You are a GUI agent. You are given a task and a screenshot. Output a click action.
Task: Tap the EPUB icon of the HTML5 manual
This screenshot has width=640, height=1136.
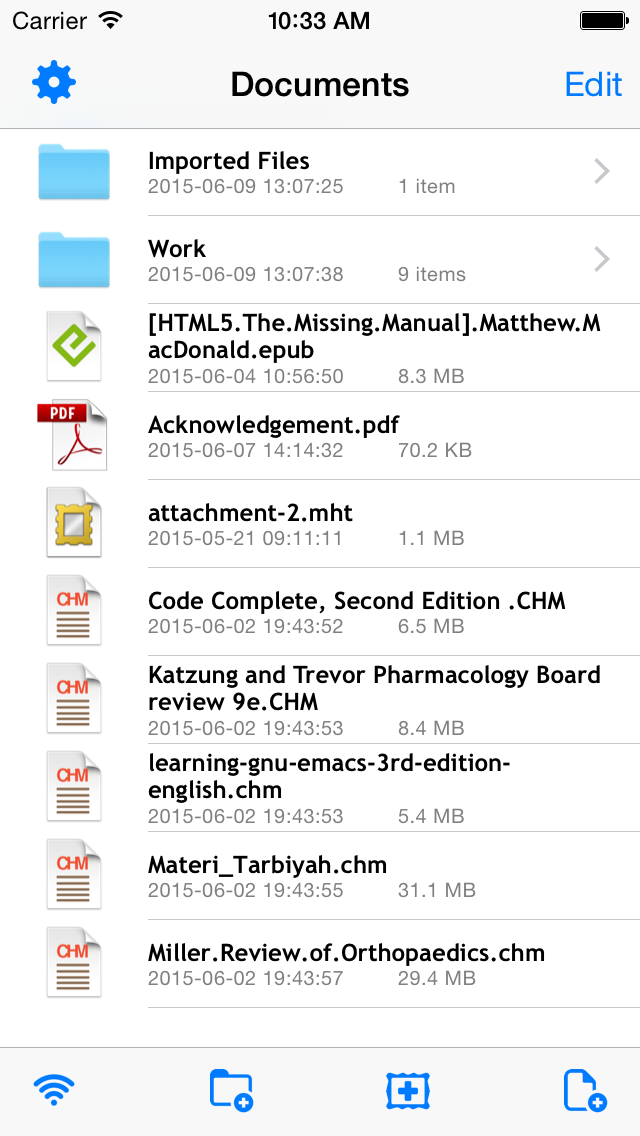[x=73, y=346]
